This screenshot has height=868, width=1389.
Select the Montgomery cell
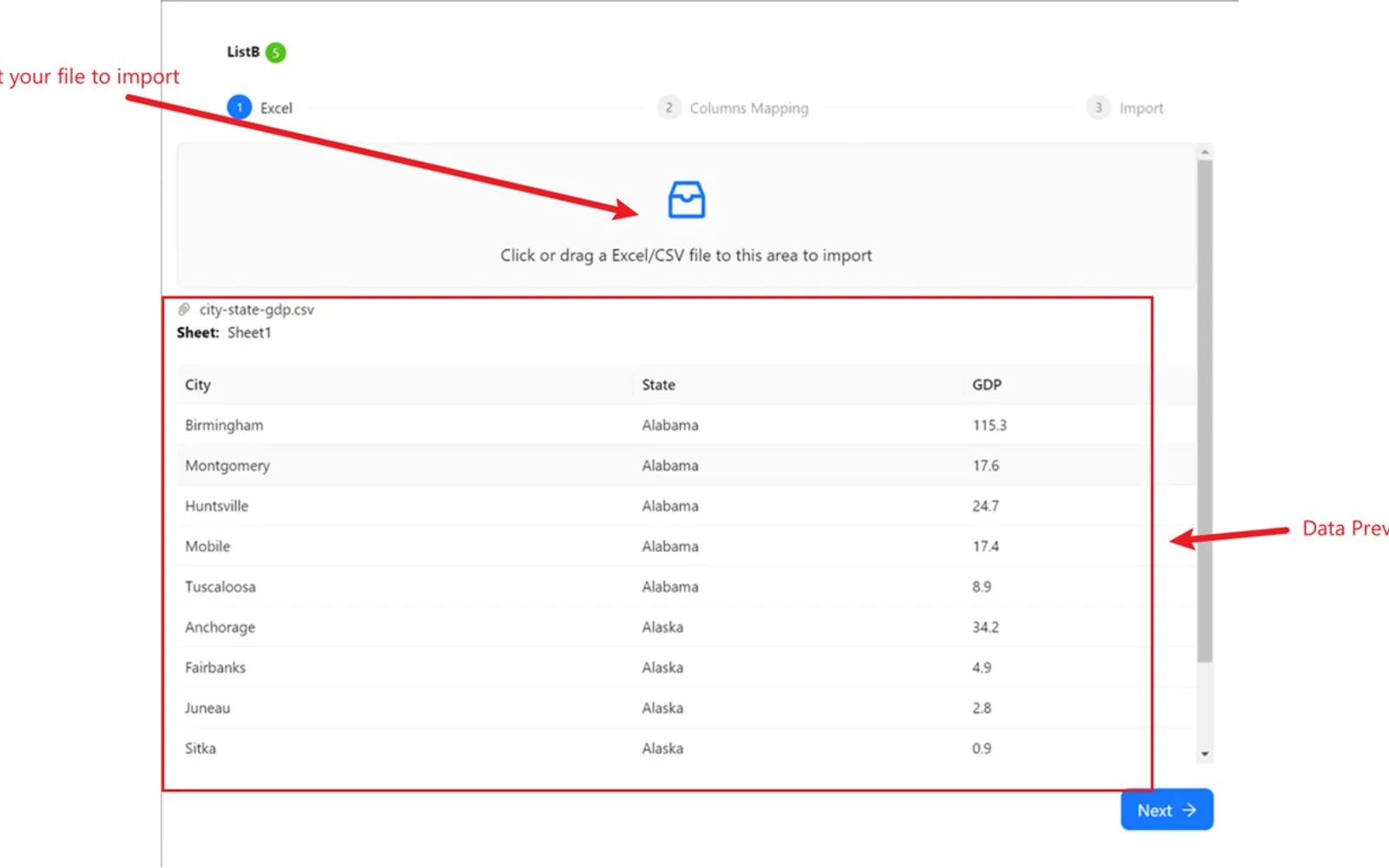(x=227, y=466)
